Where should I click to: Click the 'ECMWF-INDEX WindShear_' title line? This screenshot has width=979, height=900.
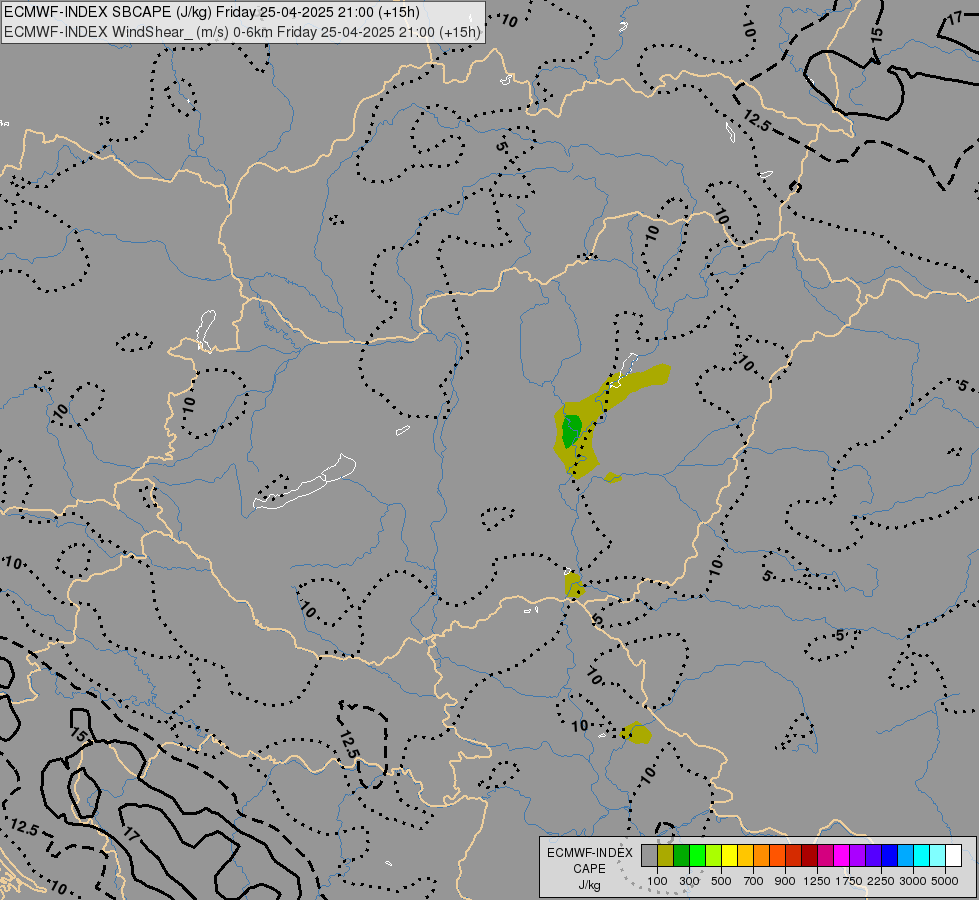242,32
